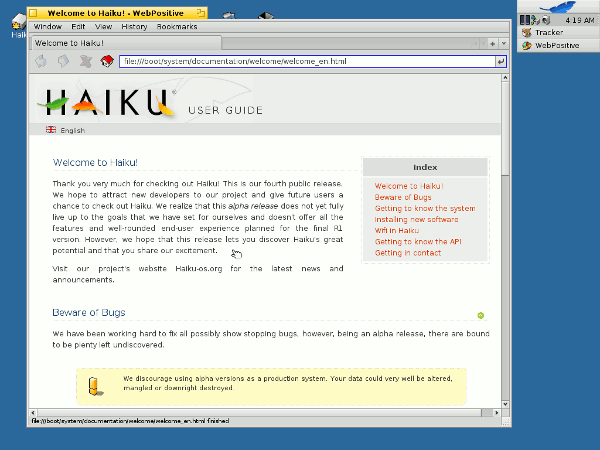Screen dimensions: 600x450
Task: Click the horizontal scrollbar thumb
Action: click(x=259, y=413)
